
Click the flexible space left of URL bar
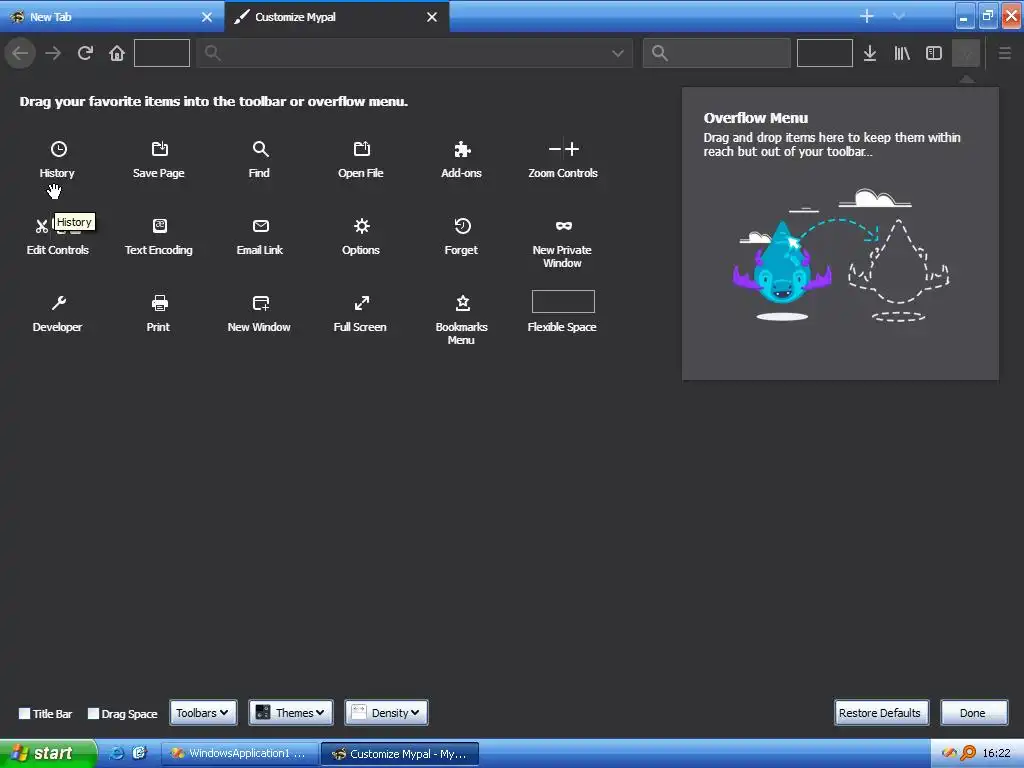pos(162,53)
